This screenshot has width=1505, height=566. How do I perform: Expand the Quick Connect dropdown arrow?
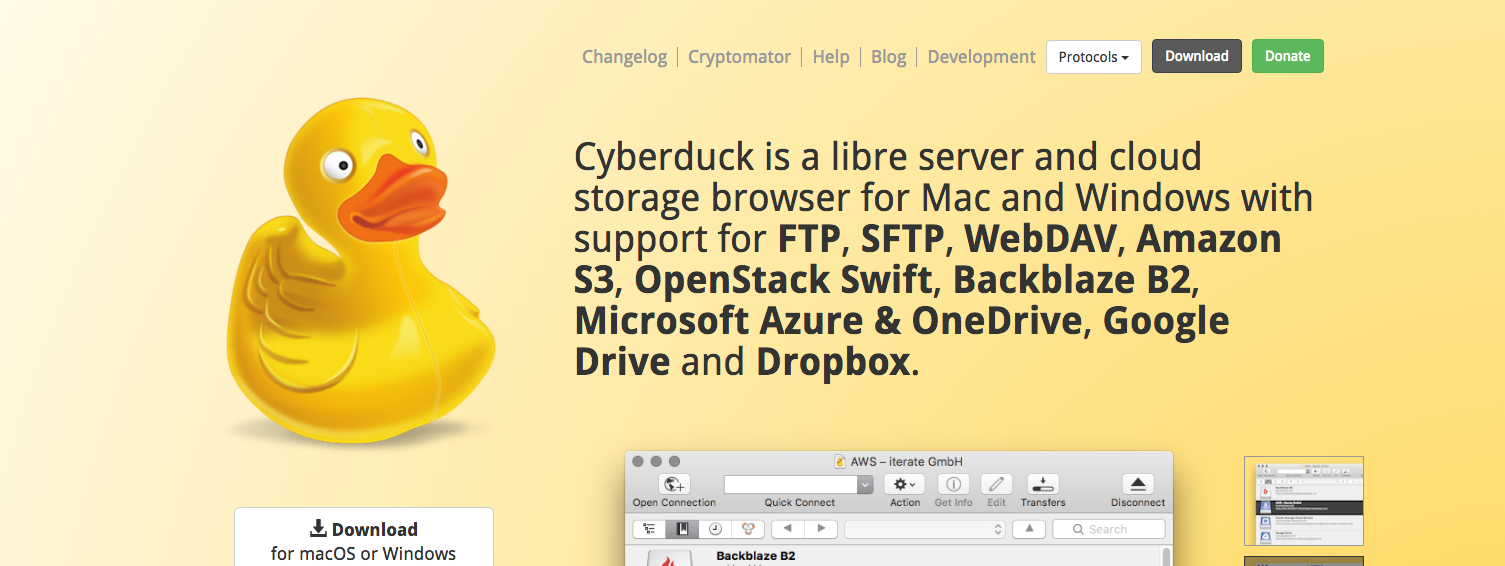(865, 484)
